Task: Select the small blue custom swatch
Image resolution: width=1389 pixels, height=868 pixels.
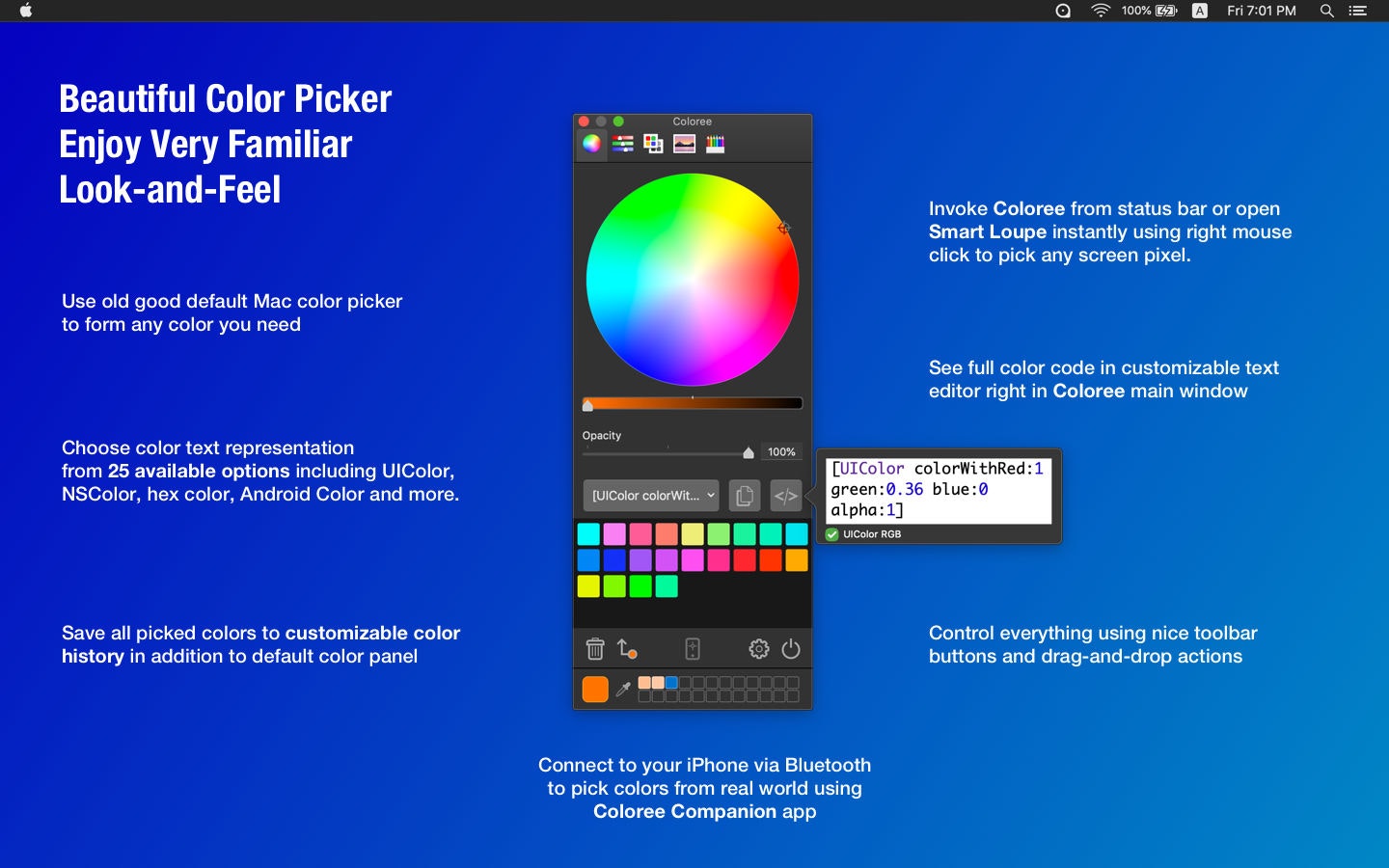Action: point(671,683)
